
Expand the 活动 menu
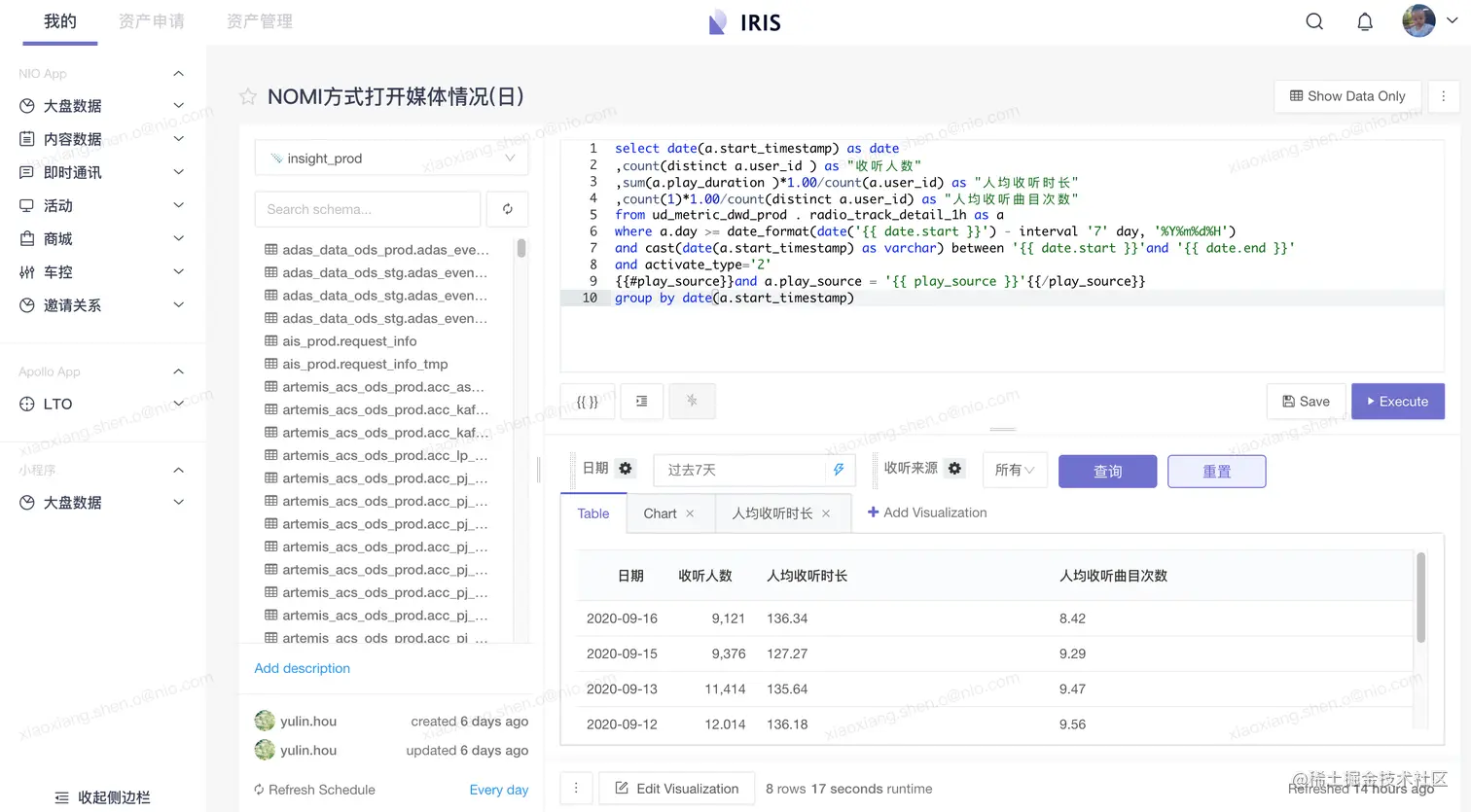coord(178,205)
